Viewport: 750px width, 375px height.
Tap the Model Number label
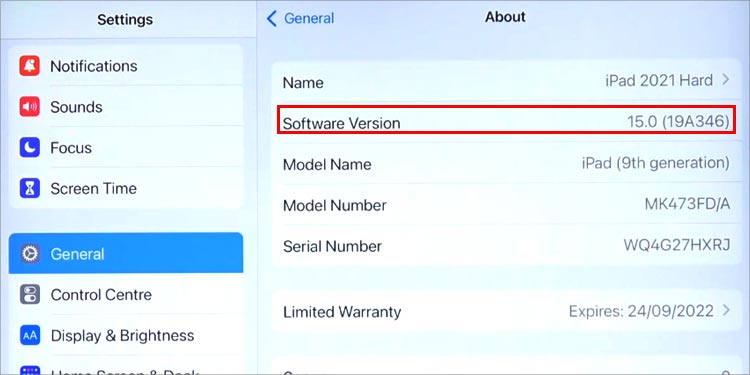tap(335, 206)
